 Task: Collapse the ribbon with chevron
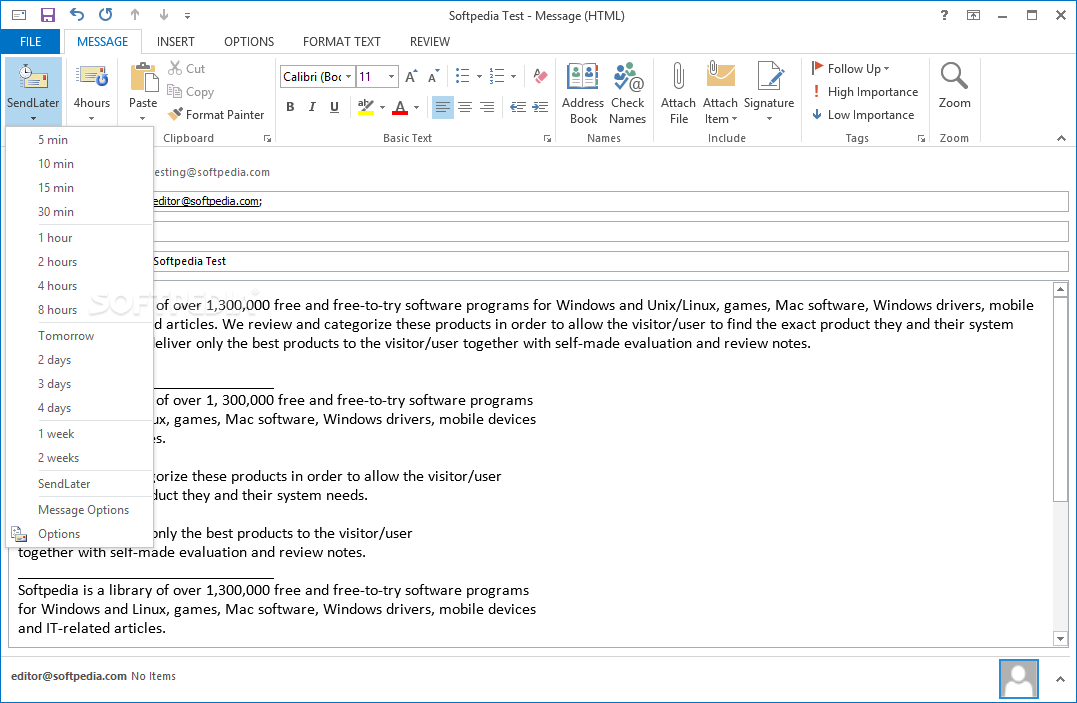pyautogui.click(x=1061, y=138)
